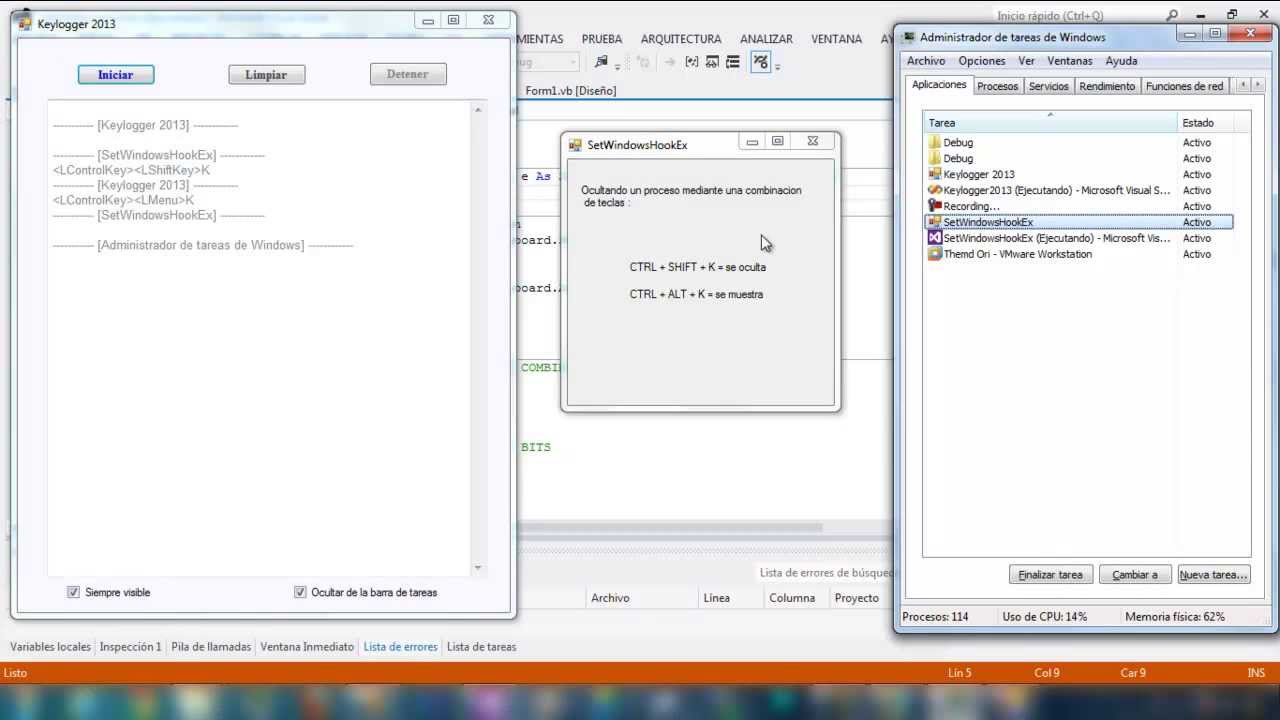Viewport: 1280px width, 720px height.
Task: Open the Variables locales panel tab
Action: [x=50, y=647]
